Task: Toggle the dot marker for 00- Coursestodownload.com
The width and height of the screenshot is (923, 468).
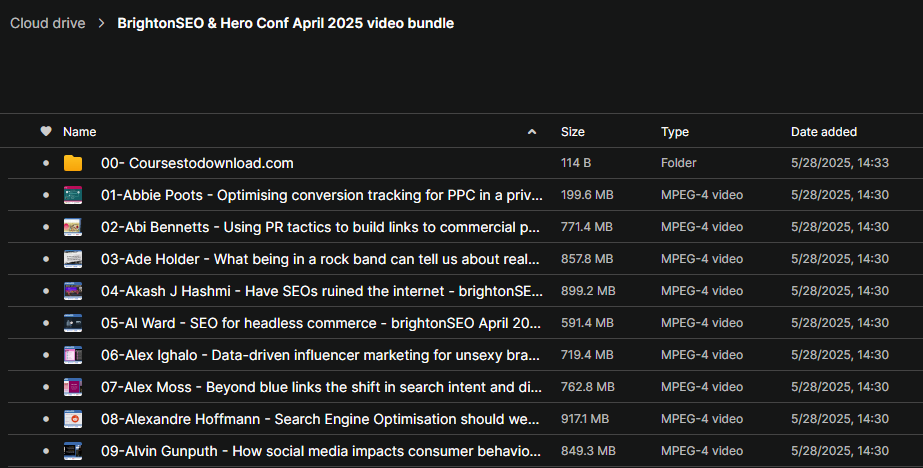Action: point(46,163)
